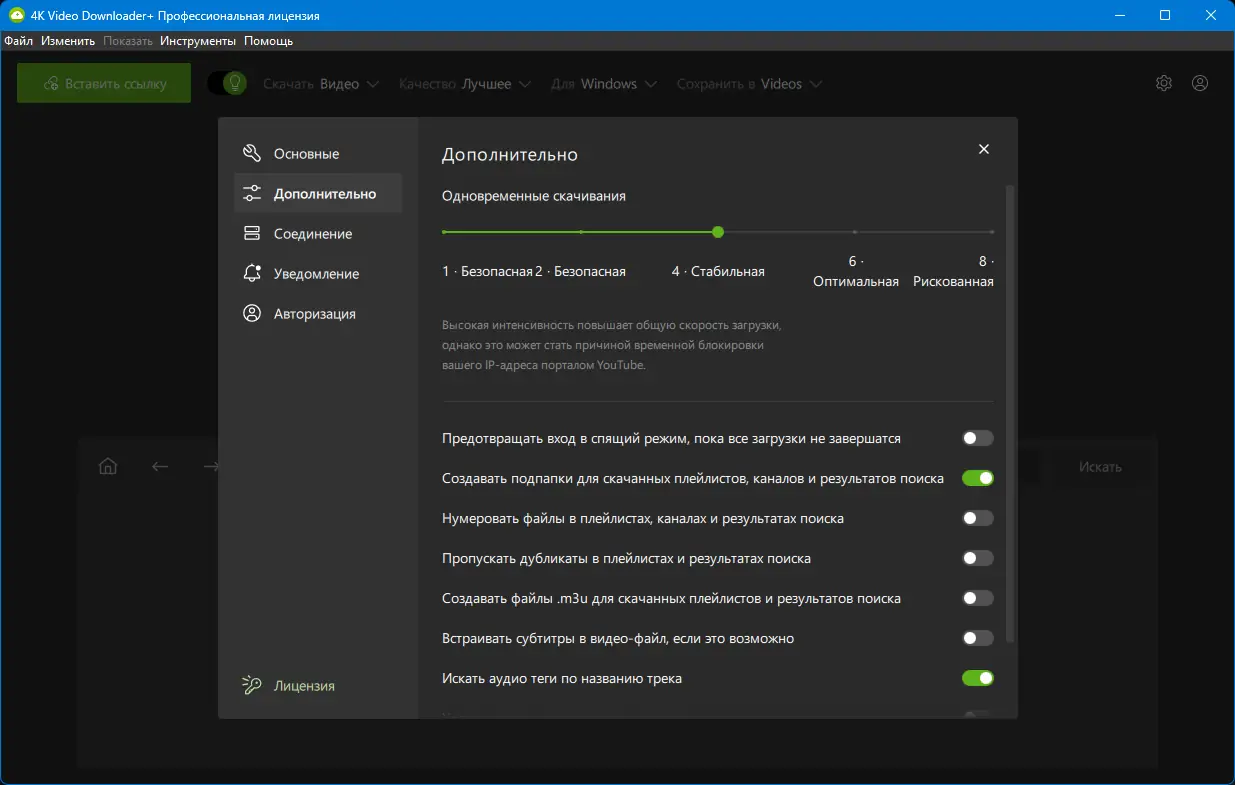The height and width of the screenshot is (785, 1235).
Task: Disable searching audio tags by track name
Action: (978, 678)
